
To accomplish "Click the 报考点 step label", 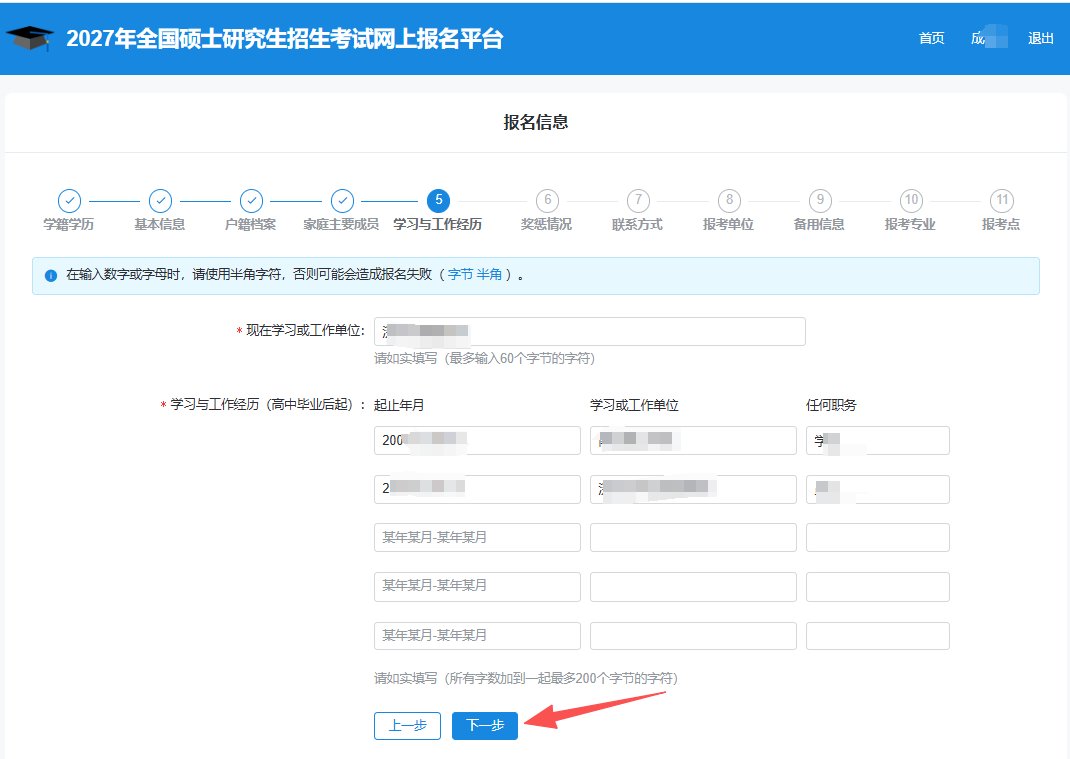I will [1001, 225].
